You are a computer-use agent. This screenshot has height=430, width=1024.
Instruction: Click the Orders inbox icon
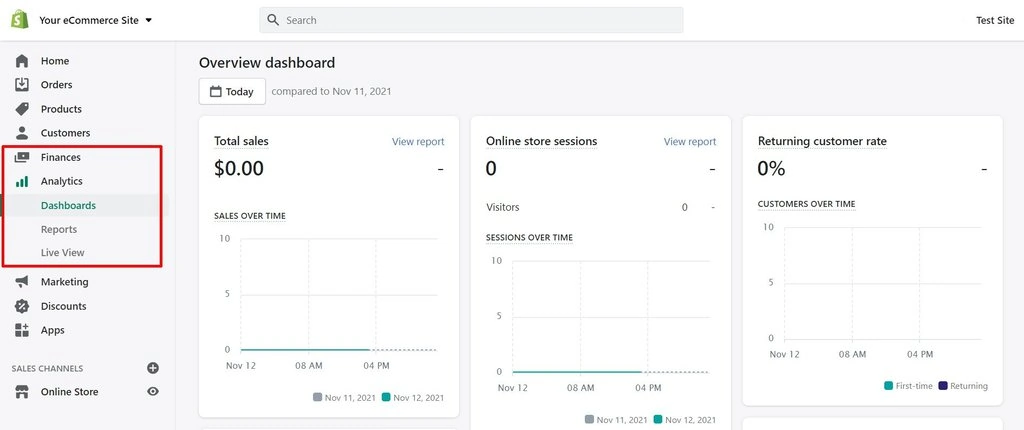[22, 84]
